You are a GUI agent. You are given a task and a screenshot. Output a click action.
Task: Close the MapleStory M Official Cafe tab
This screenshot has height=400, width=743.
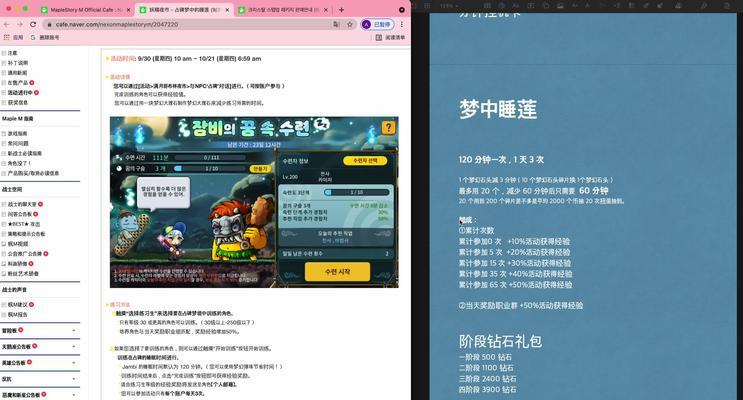128,9
